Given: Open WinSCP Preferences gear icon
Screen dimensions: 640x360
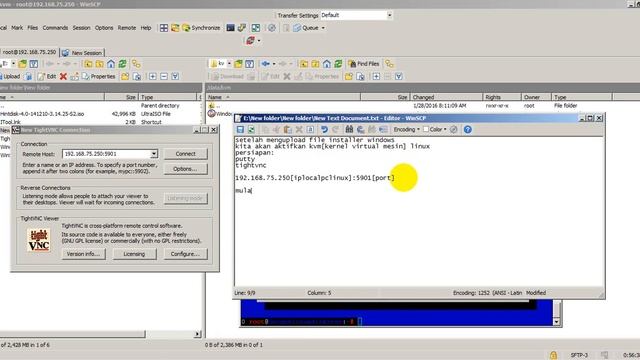Looking at the screenshot, I should coord(272,28).
